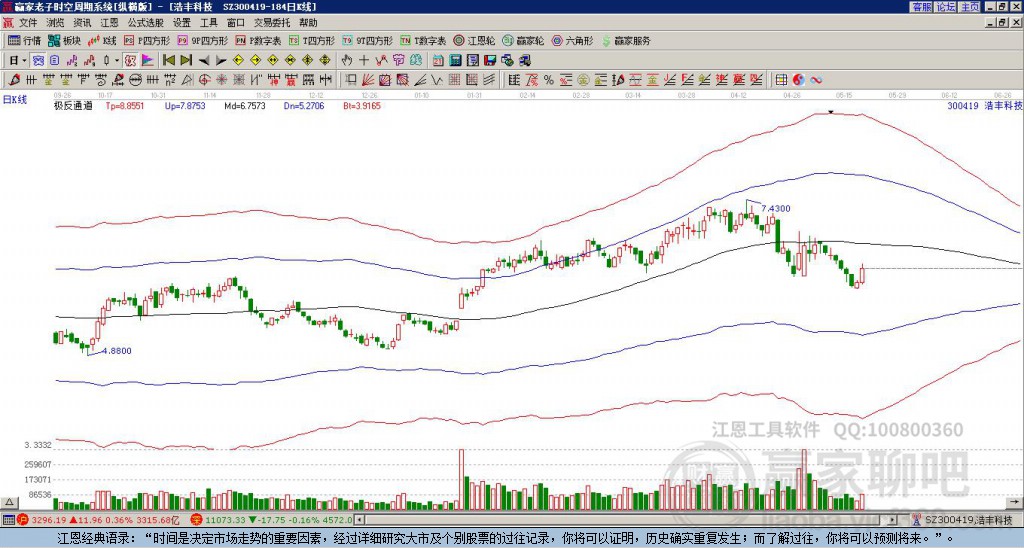Select the angle line drawing tool

[x=421, y=80]
